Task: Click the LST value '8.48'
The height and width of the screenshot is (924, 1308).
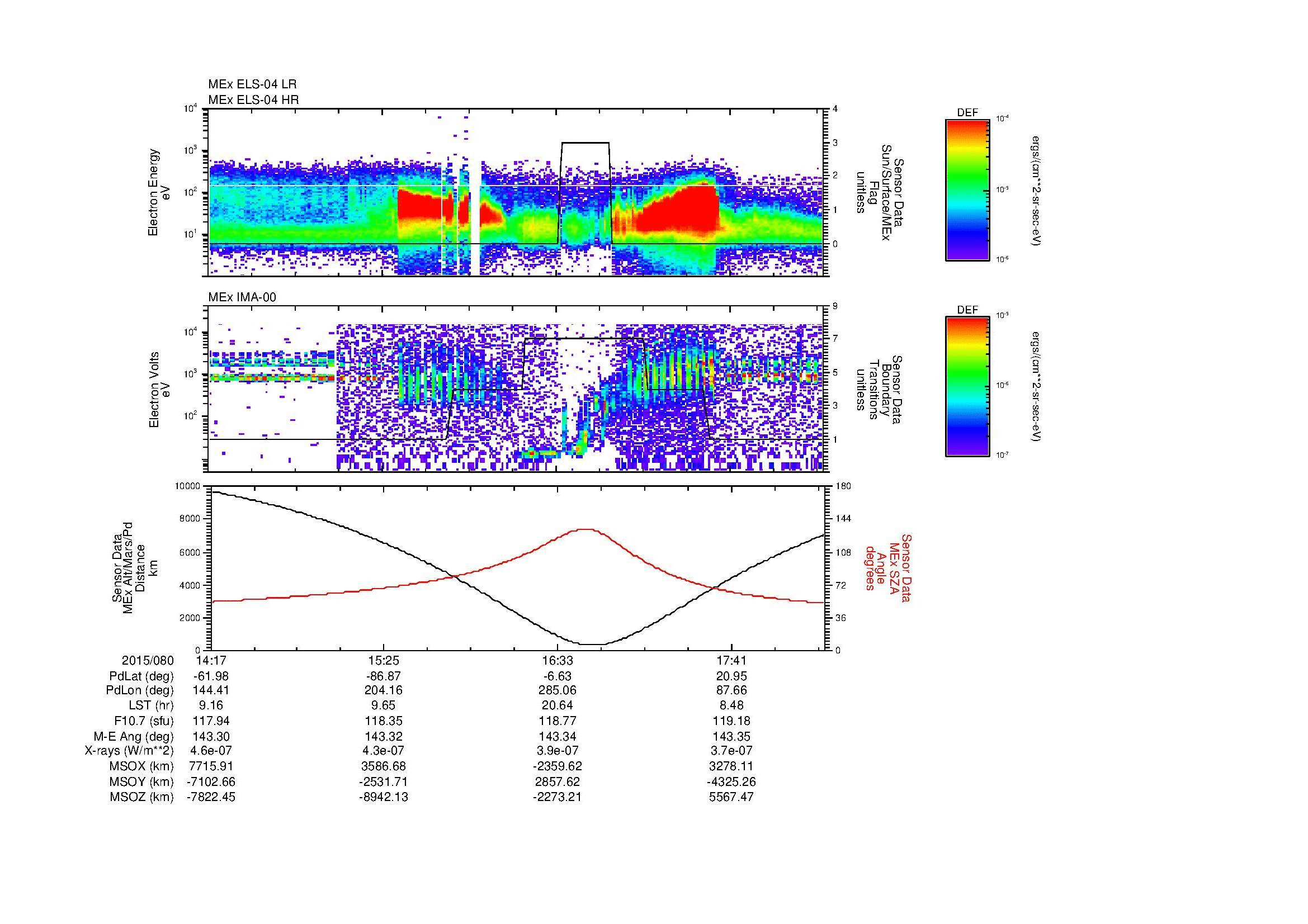Action: pos(731,706)
